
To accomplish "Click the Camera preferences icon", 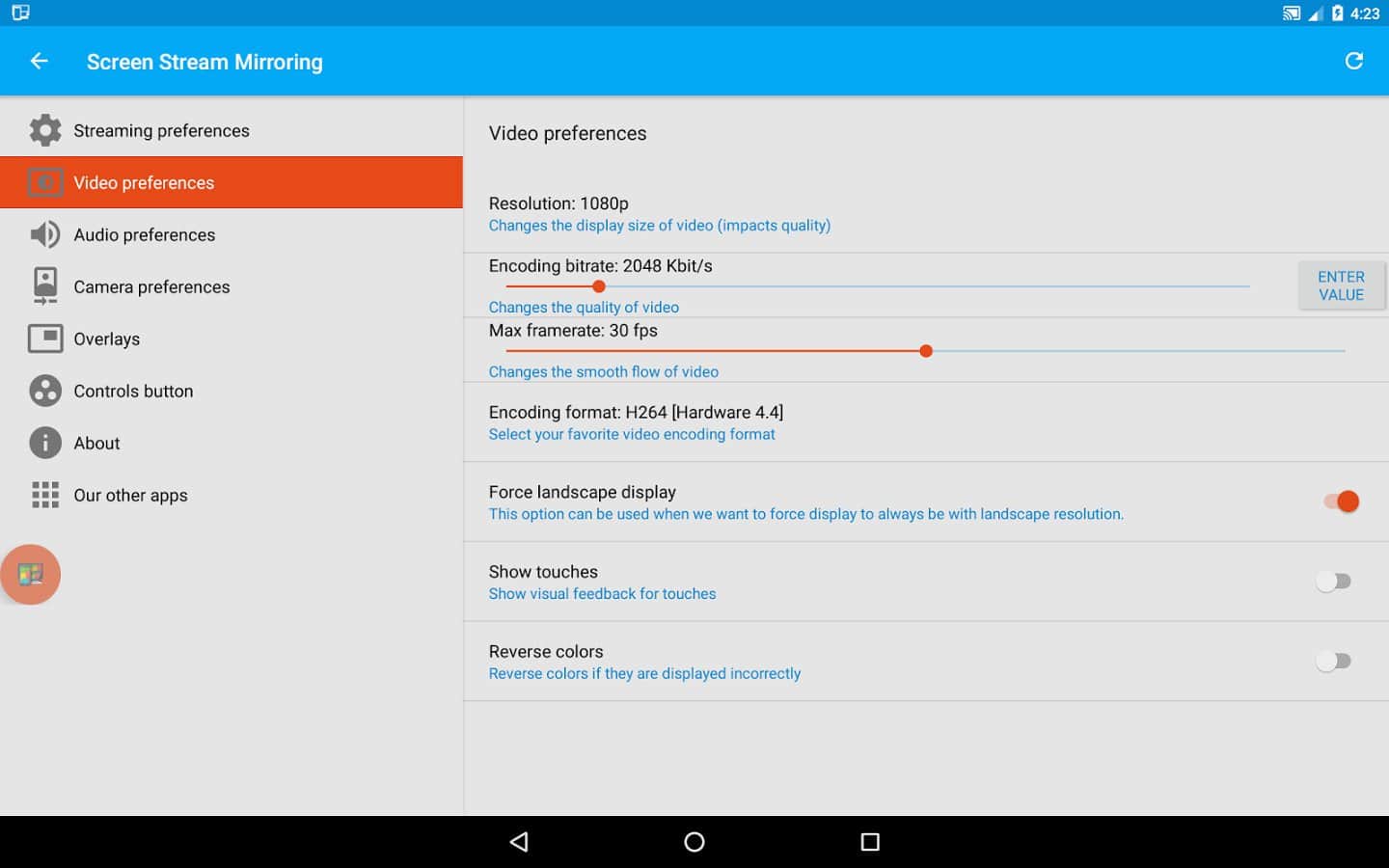I will (x=45, y=286).
